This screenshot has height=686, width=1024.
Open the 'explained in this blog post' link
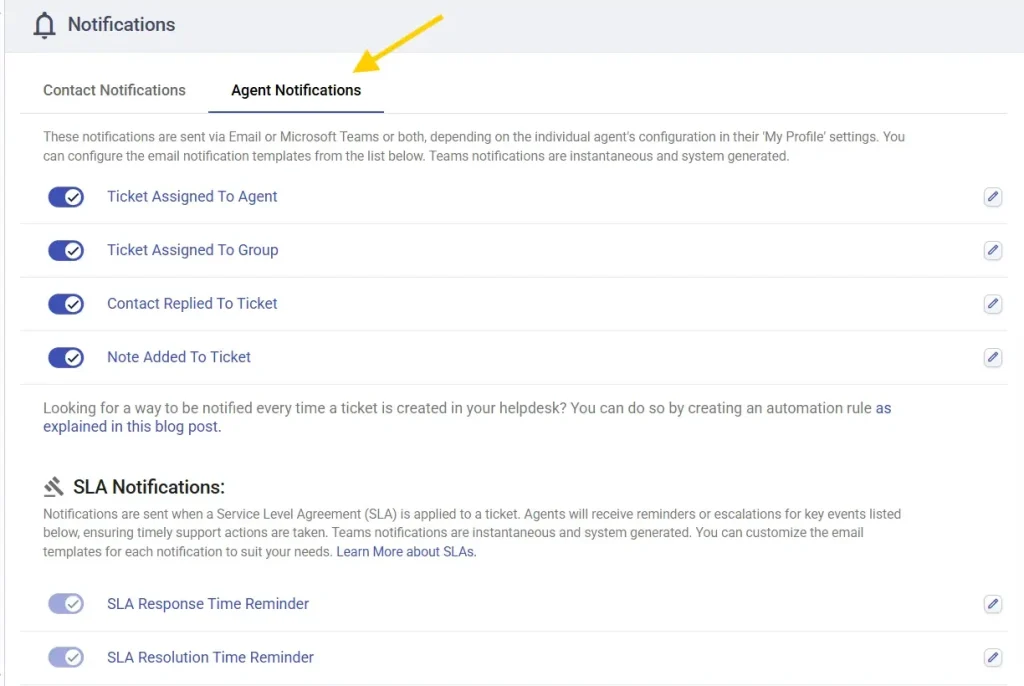tap(131, 426)
